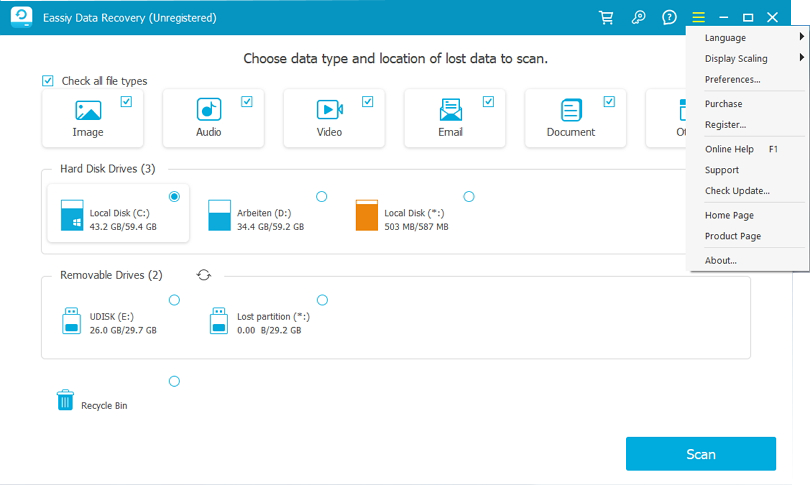The width and height of the screenshot is (810, 485).
Task: Click the Removable Drives (2) heading
Action: (111, 275)
